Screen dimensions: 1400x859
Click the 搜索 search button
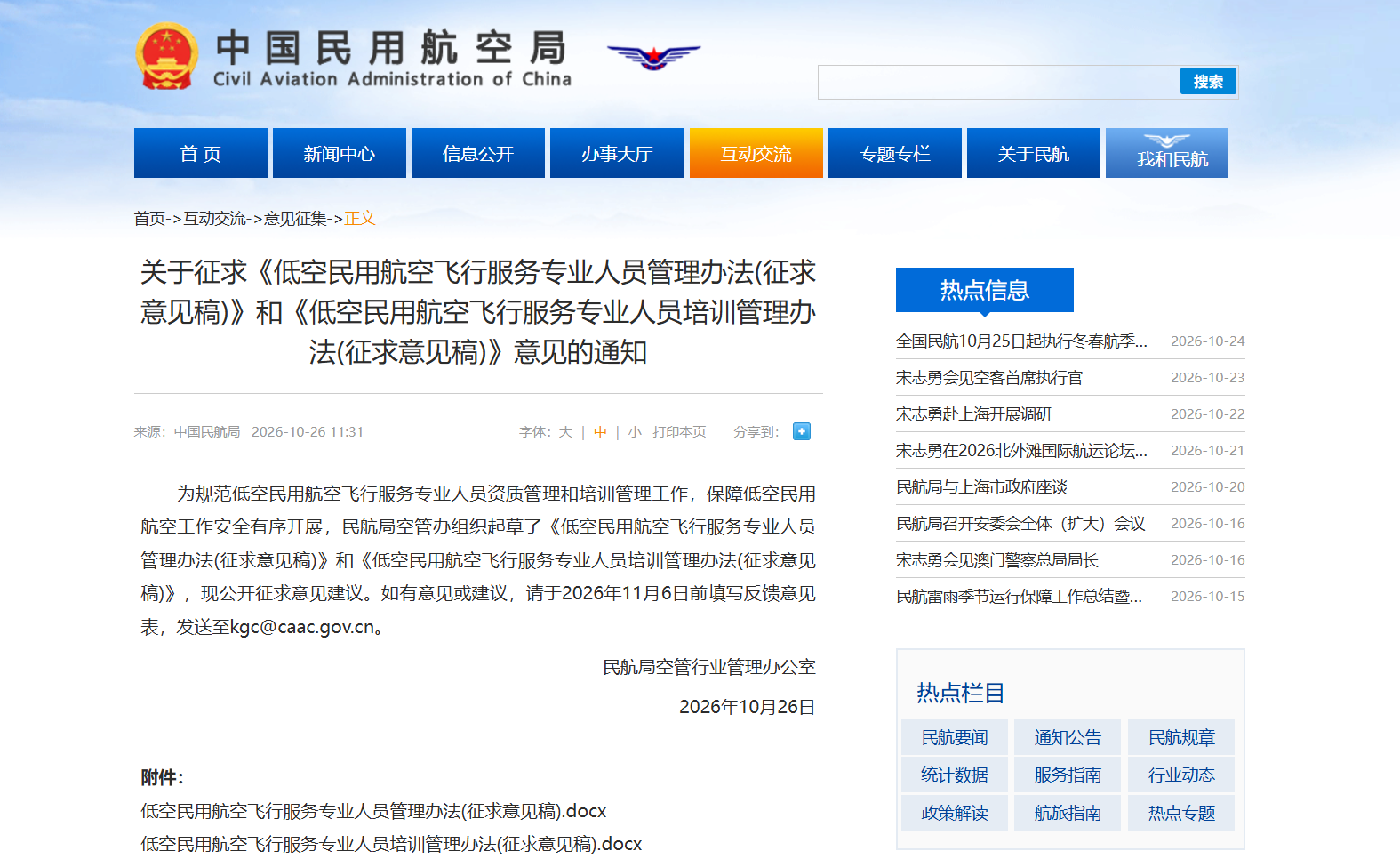[x=1208, y=82]
